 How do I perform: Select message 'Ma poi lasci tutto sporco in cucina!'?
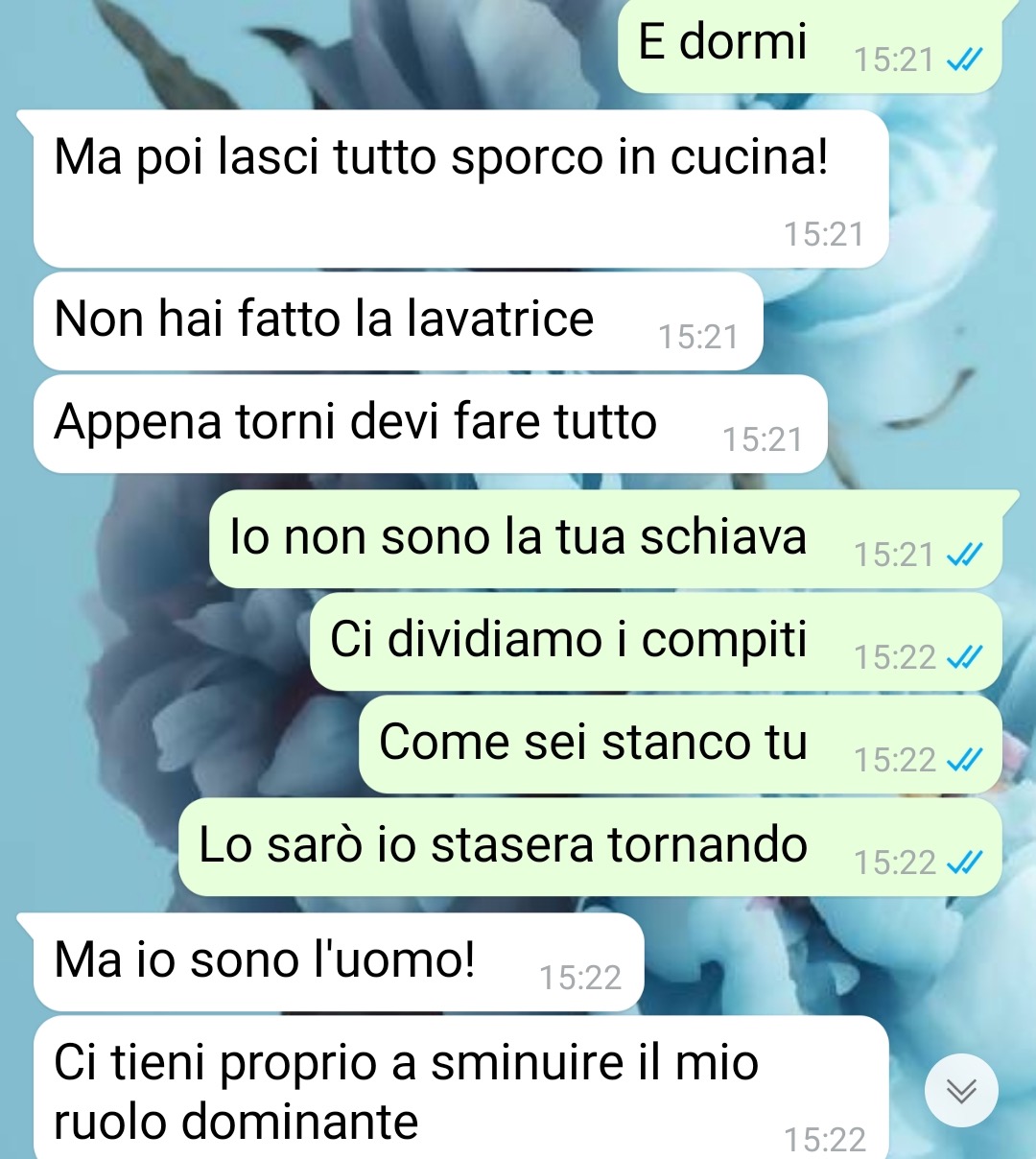click(460, 189)
